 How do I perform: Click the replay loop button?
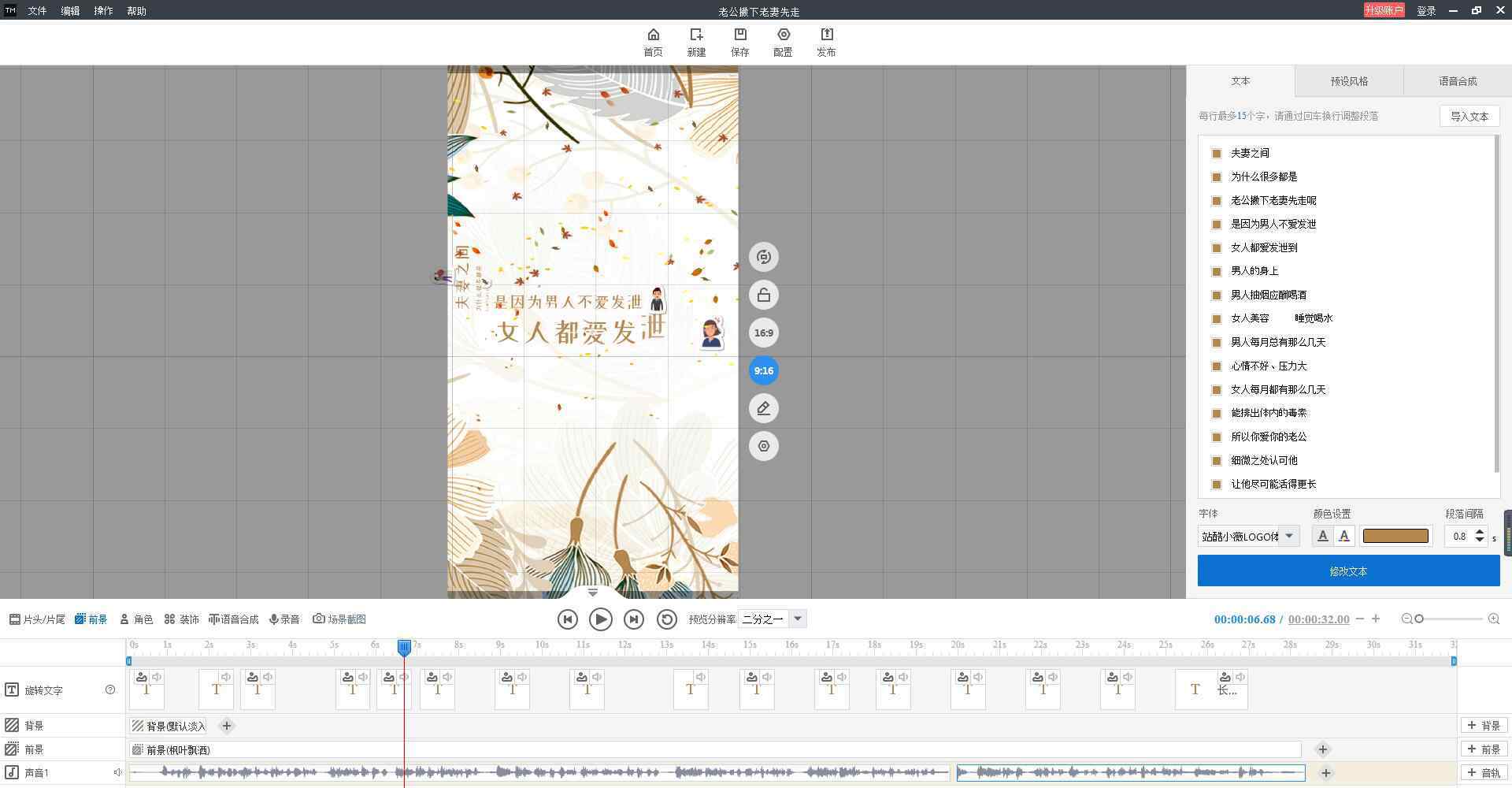point(666,619)
